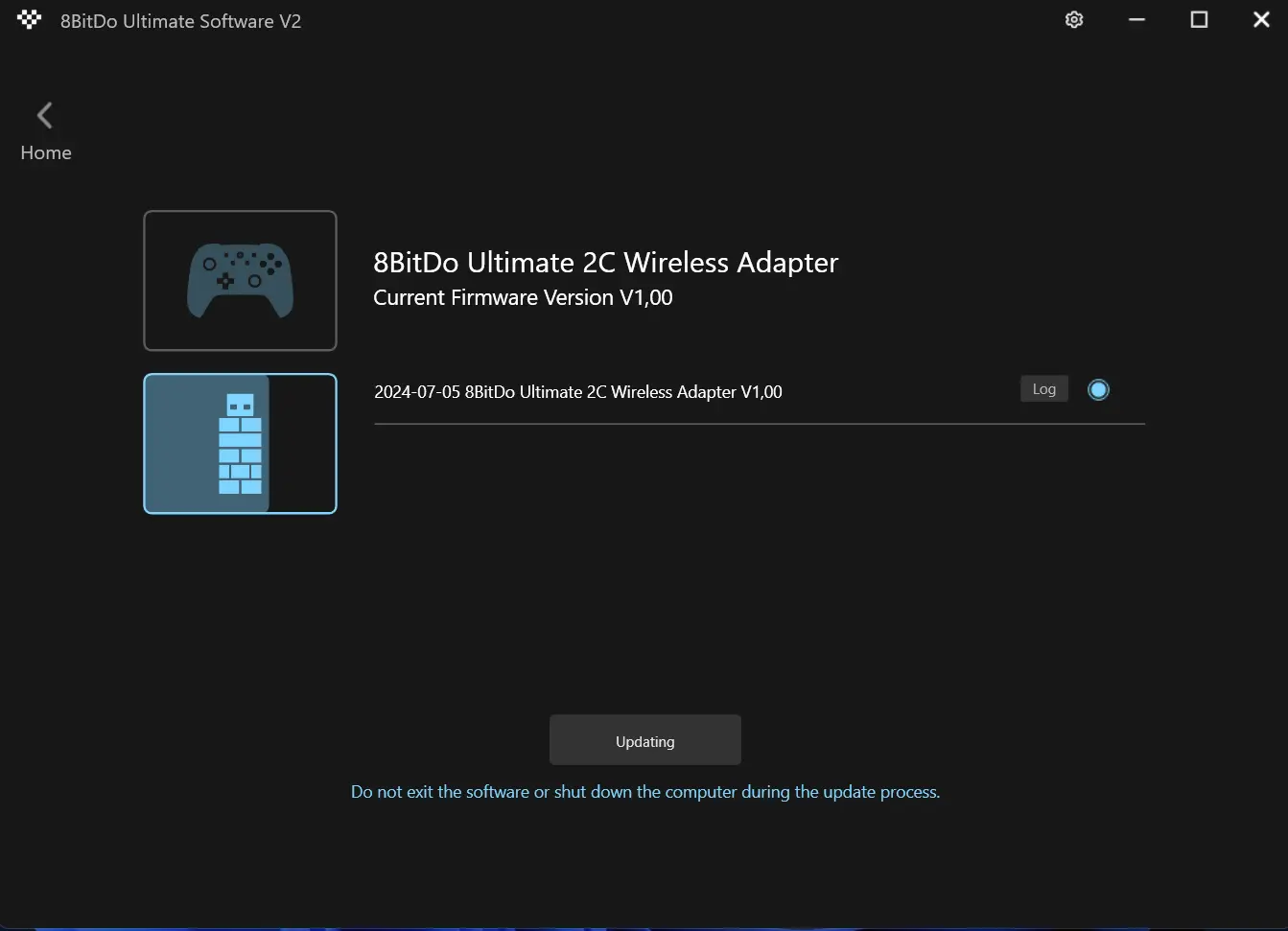Click the 2024-07-05 firmware entry text
The height and width of the screenshot is (931, 1288).
[x=578, y=392]
